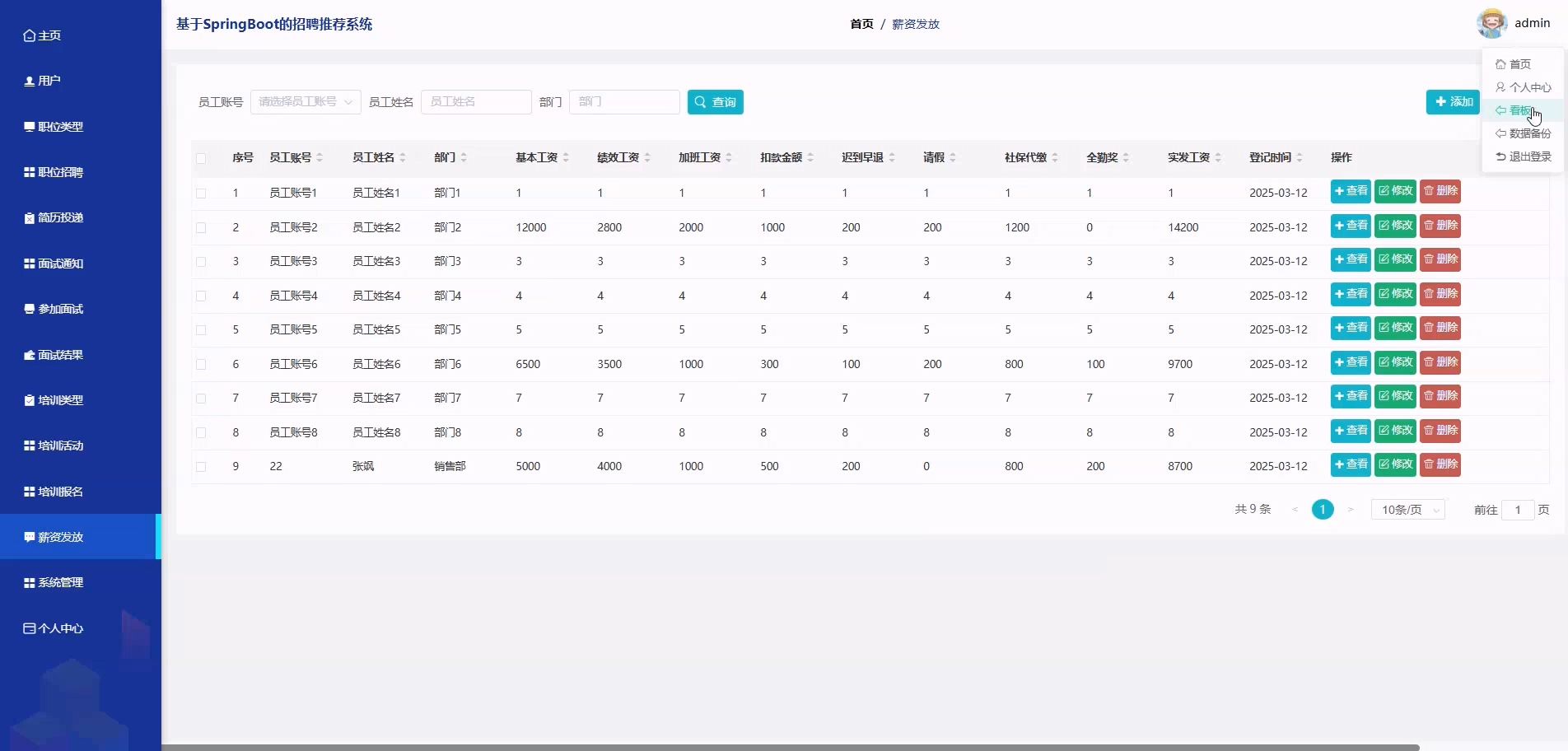Open the 员工账号 selection dropdown
Viewport: 1568px width, 751px height.
[x=306, y=102]
